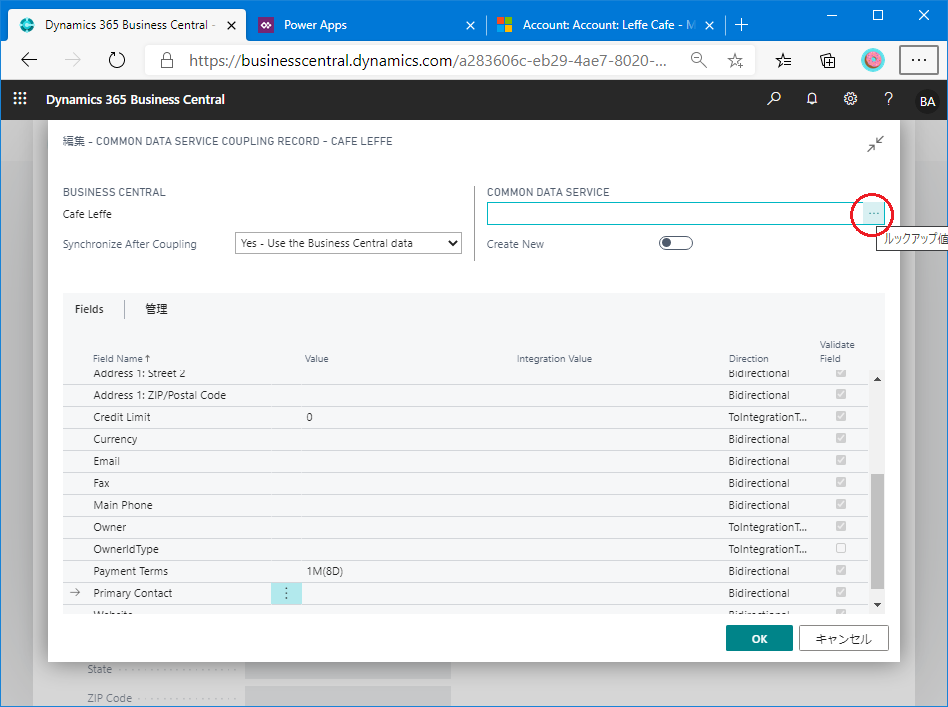The height and width of the screenshot is (707, 948).
Task: Open the BA user account avatar
Action: click(927, 101)
